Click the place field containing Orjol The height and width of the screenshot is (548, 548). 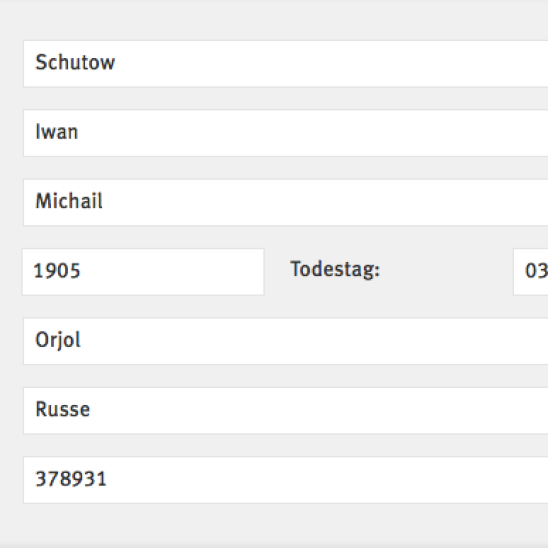pos(286,341)
